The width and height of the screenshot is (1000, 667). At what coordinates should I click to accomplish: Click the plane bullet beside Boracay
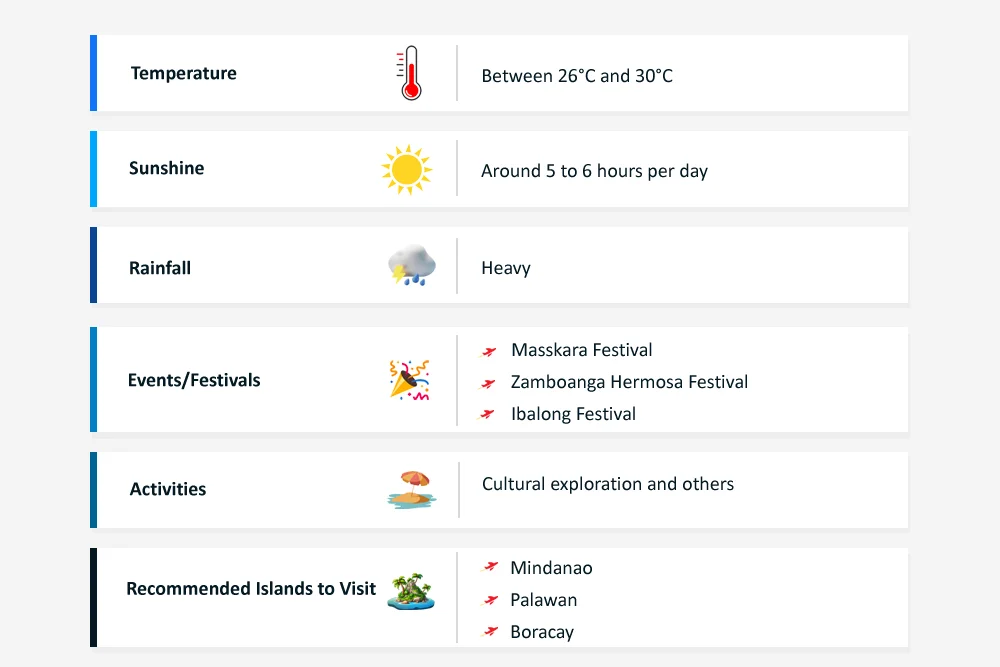pos(490,631)
